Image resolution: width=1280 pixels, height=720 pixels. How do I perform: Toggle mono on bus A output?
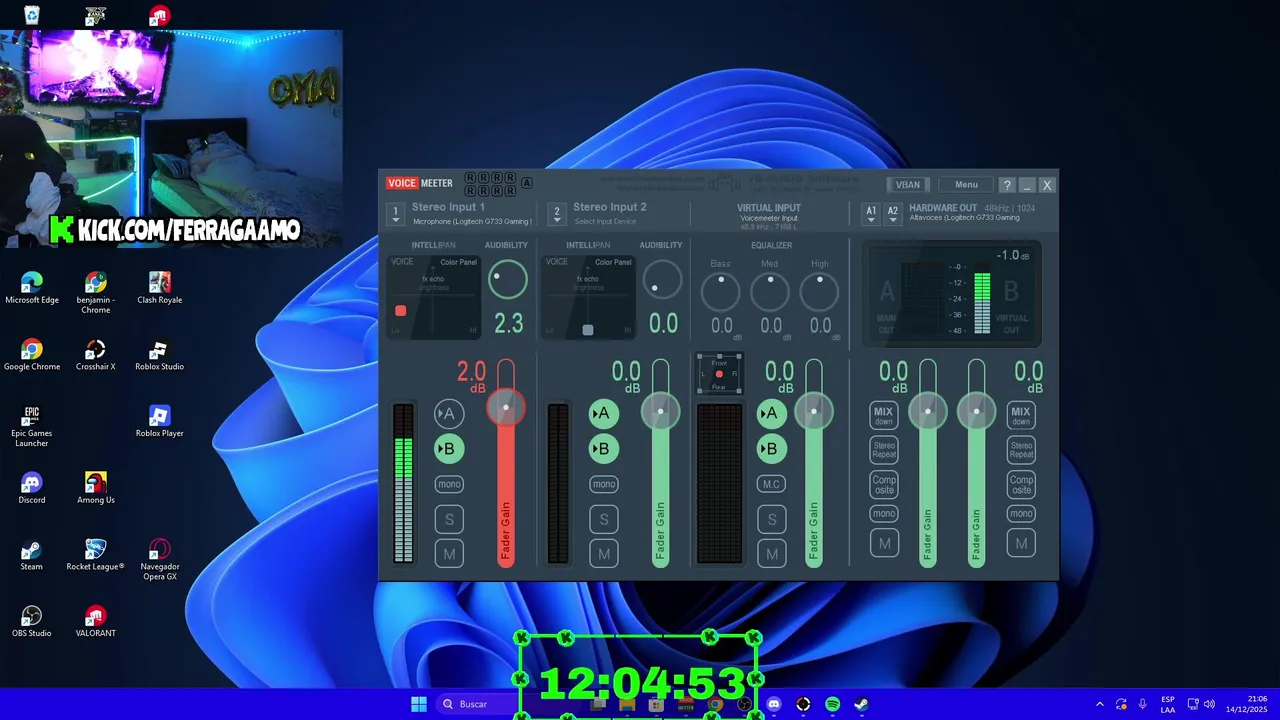[x=883, y=514]
